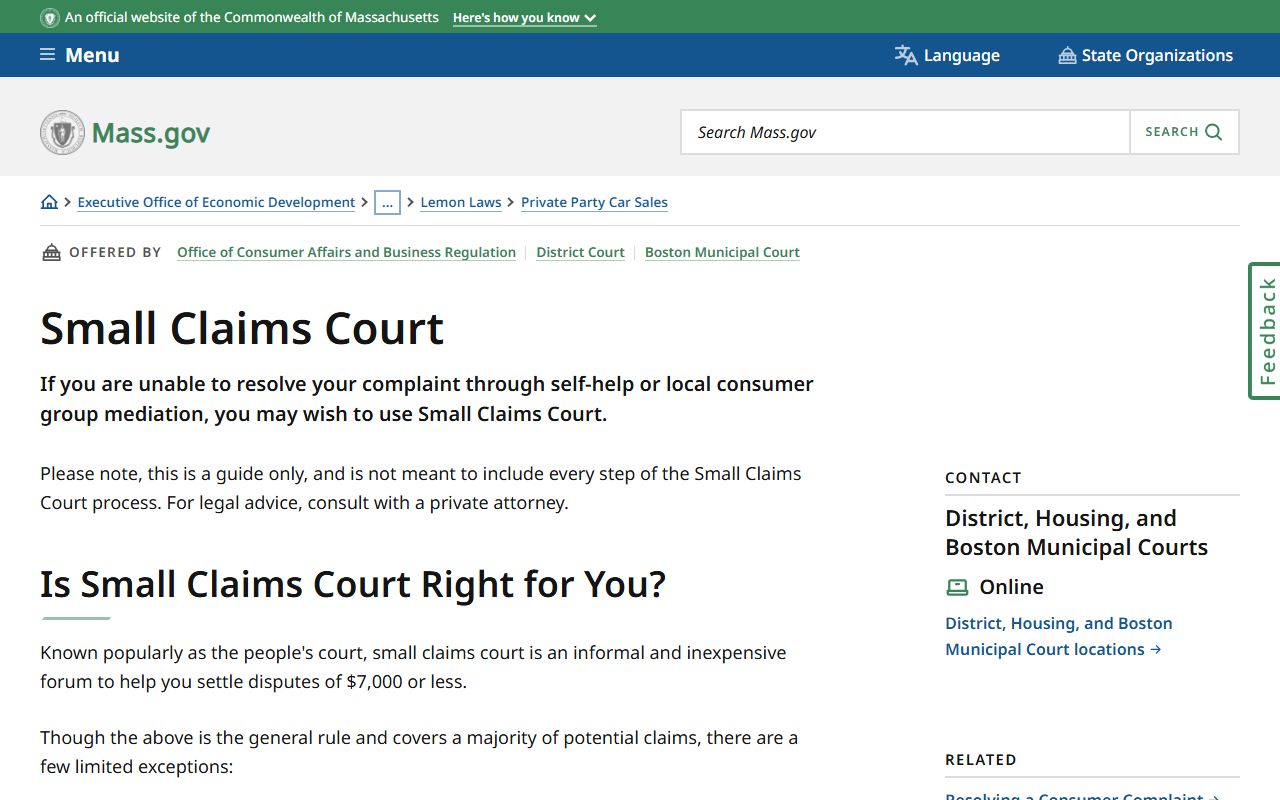Image resolution: width=1280 pixels, height=800 pixels.
Task: Open the hamburger Menu icon
Action: click(47, 55)
